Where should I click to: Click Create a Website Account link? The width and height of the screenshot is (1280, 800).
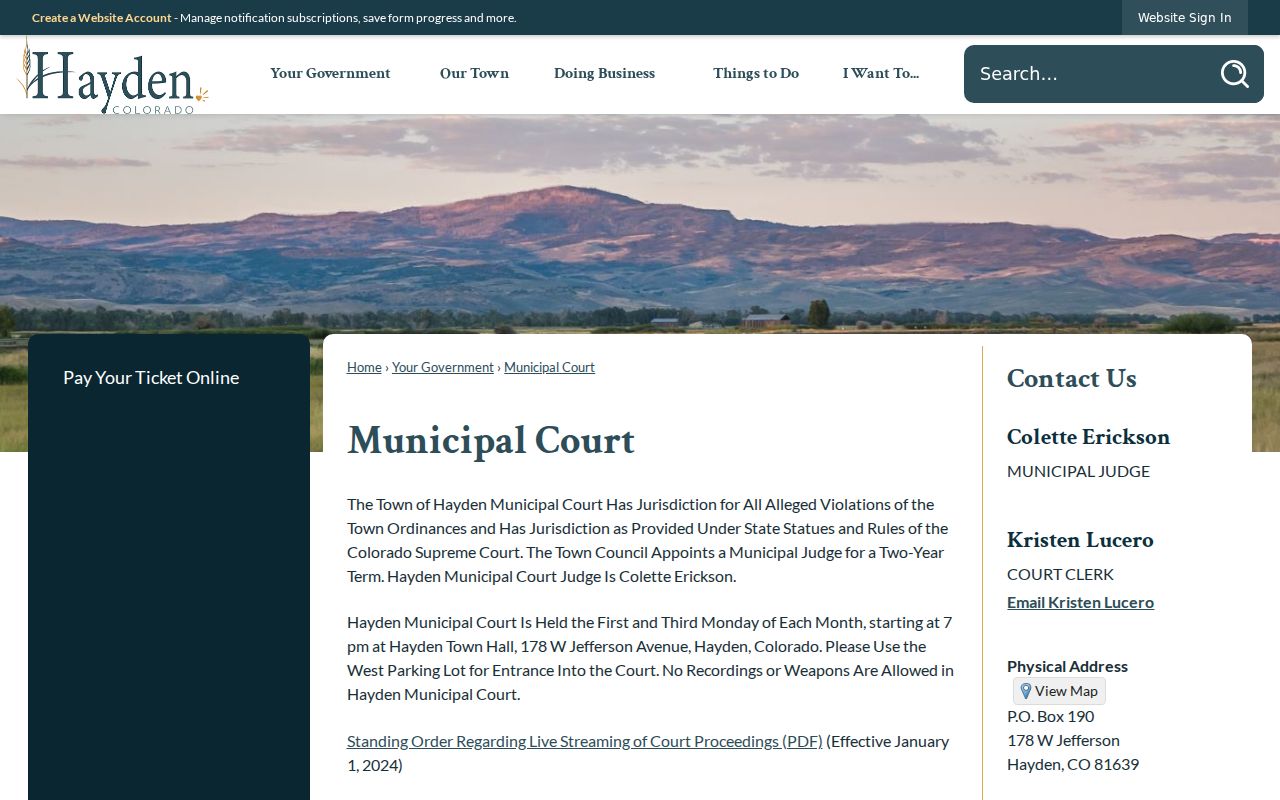coord(102,17)
